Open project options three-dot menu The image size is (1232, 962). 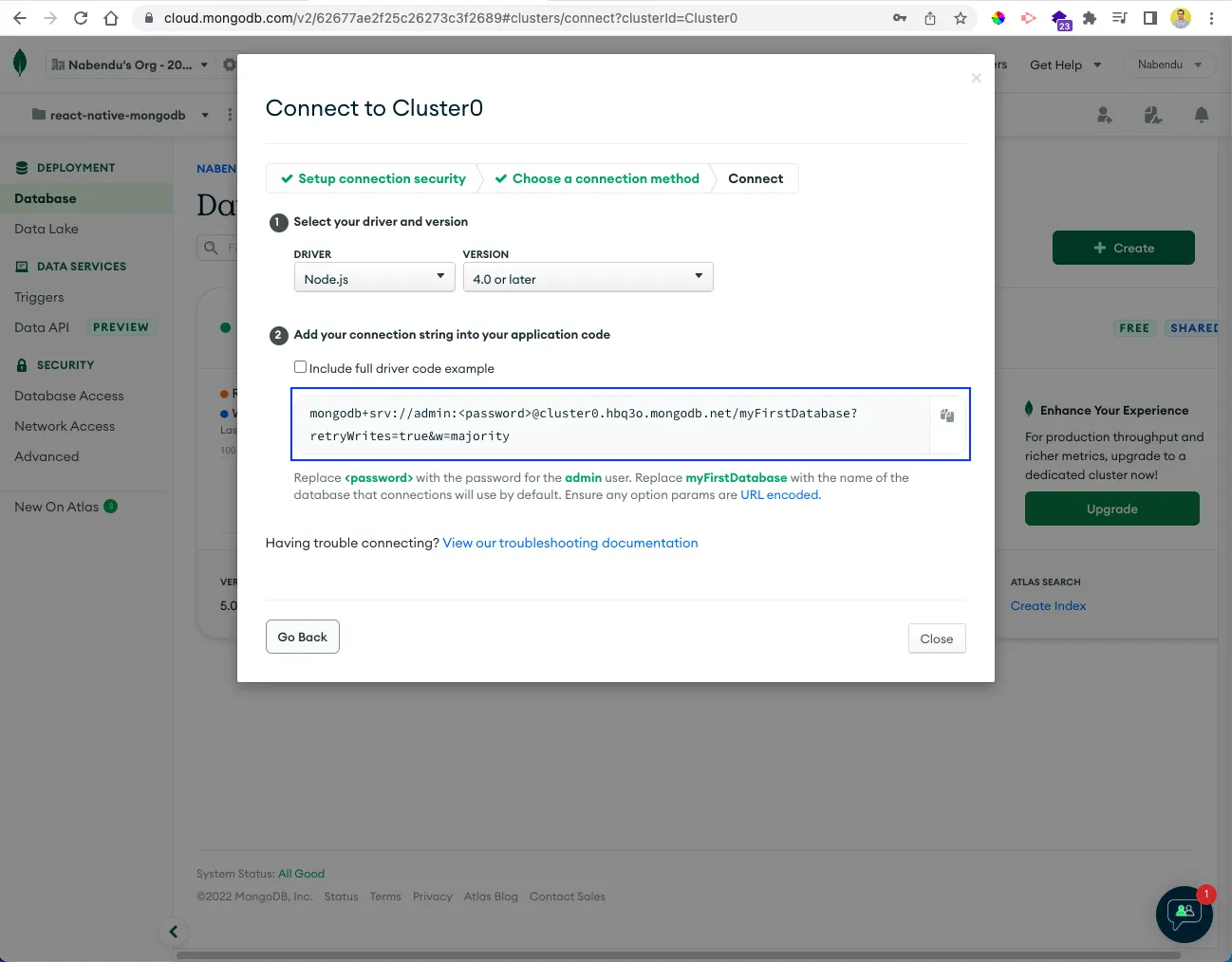click(230, 115)
